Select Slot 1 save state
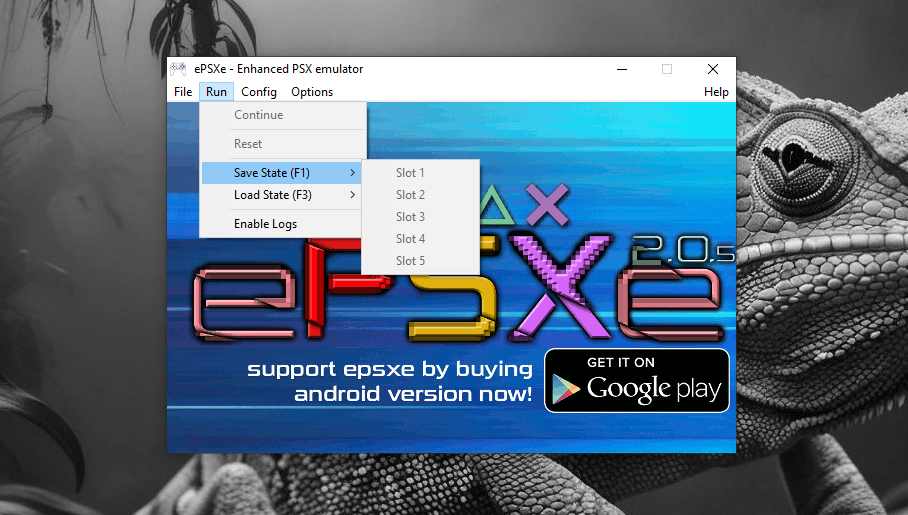The width and height of the screenshot is (908, 515). (x=410, y=173)
